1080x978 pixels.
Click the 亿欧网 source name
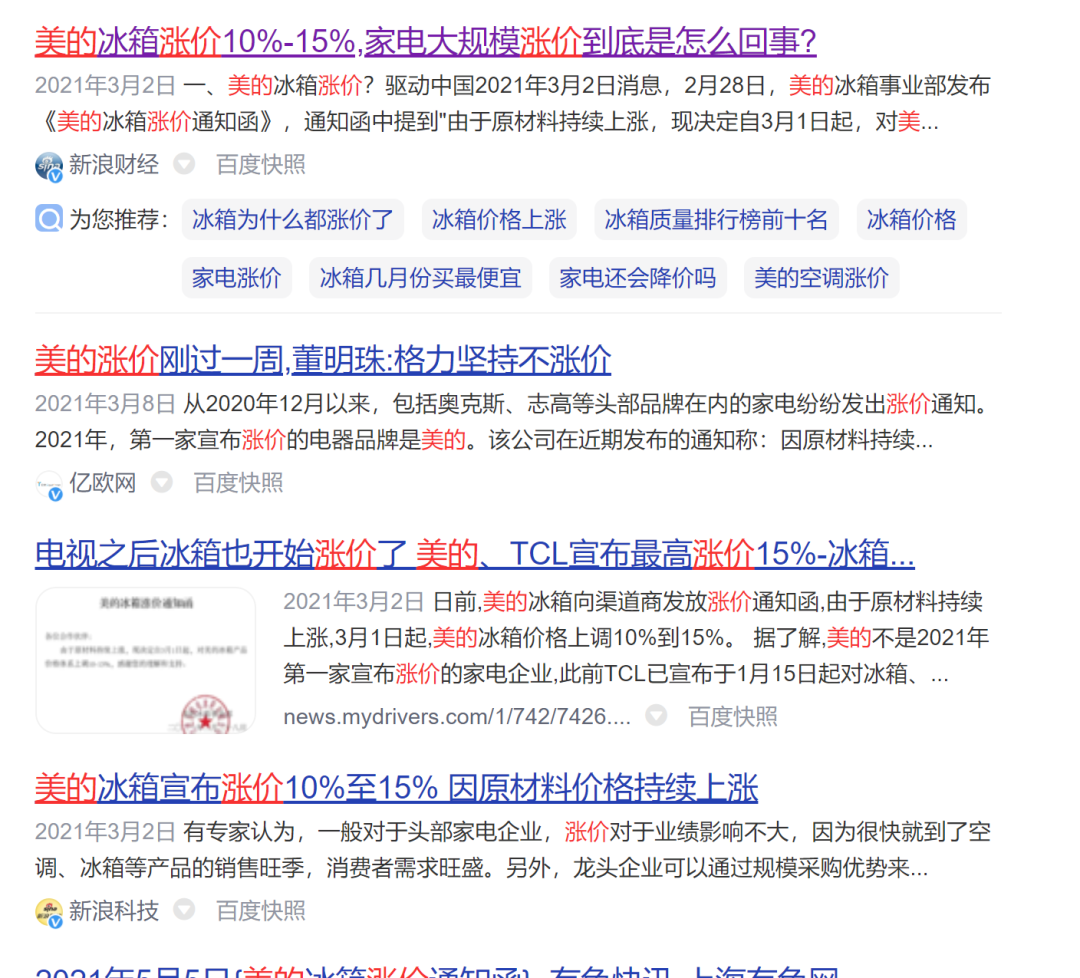(103, 483)
